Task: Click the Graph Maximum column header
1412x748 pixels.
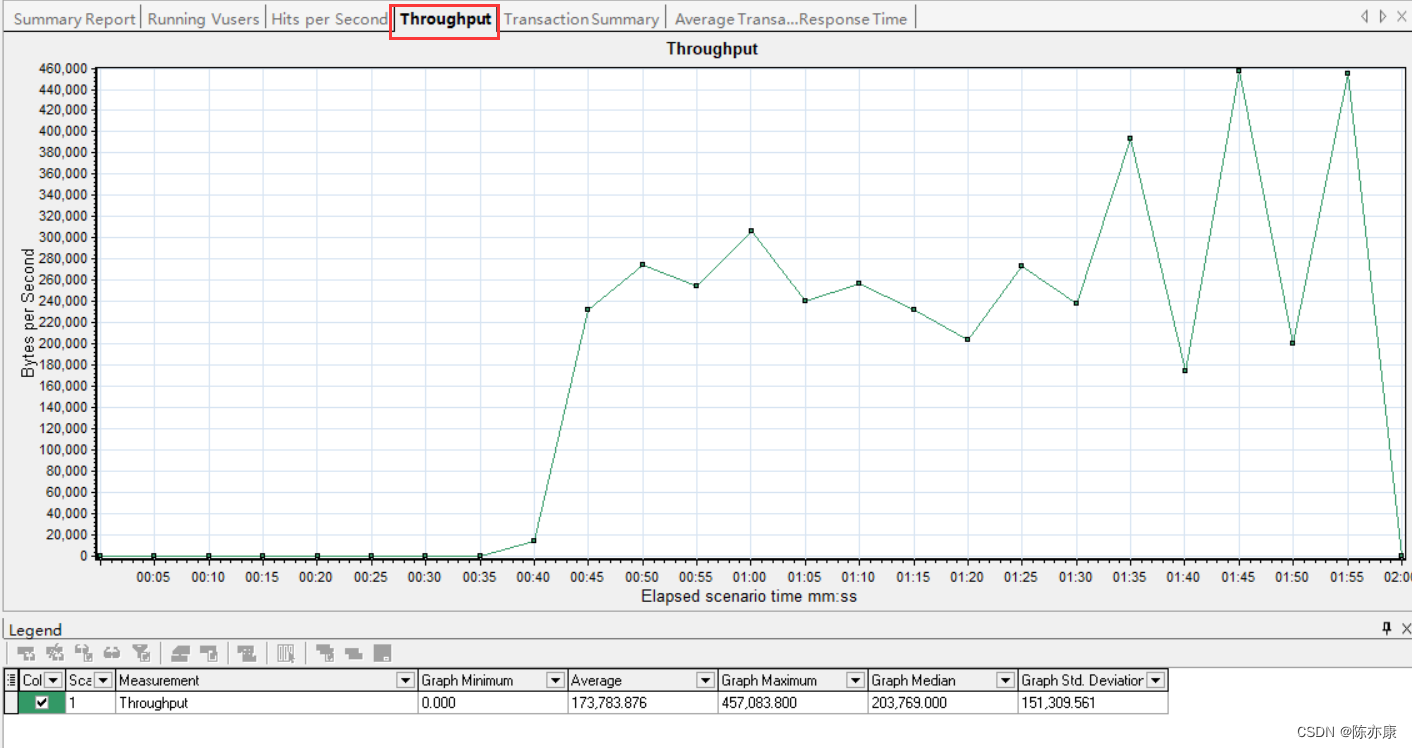Action: coord(793,680)
